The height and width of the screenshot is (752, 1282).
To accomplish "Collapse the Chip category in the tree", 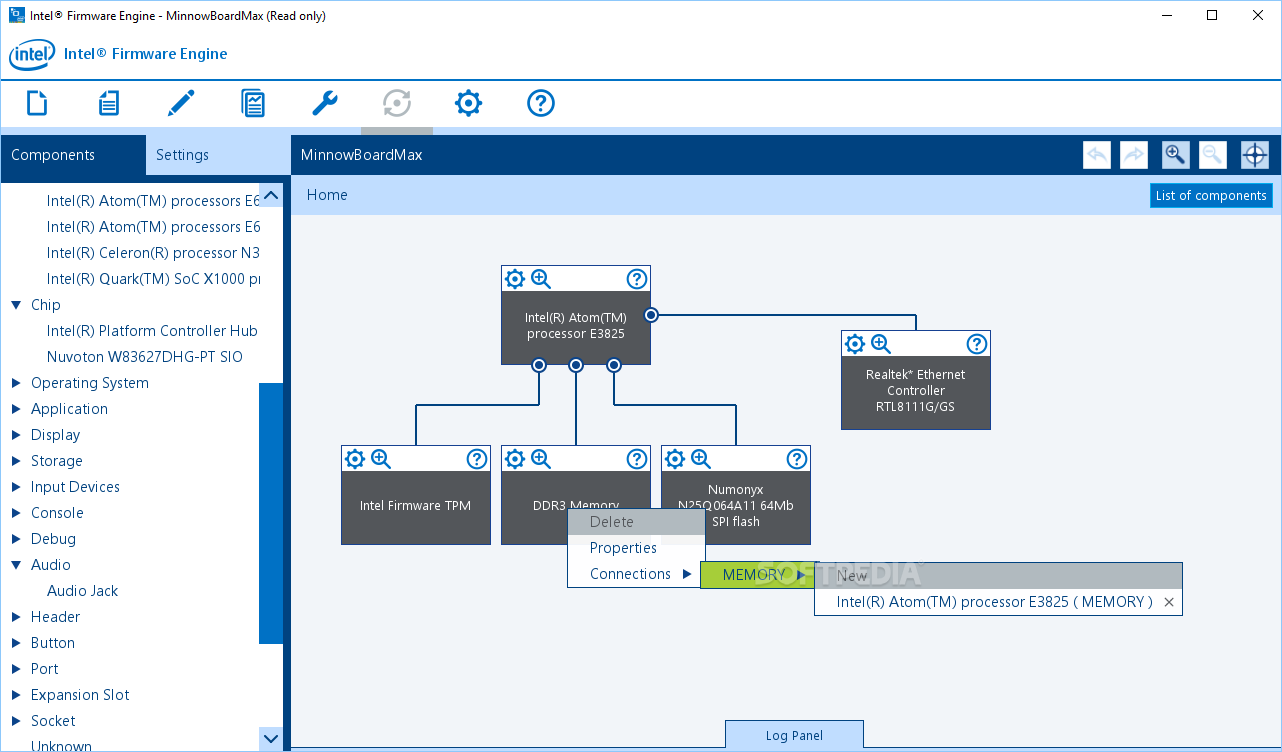I will (16, 305).
